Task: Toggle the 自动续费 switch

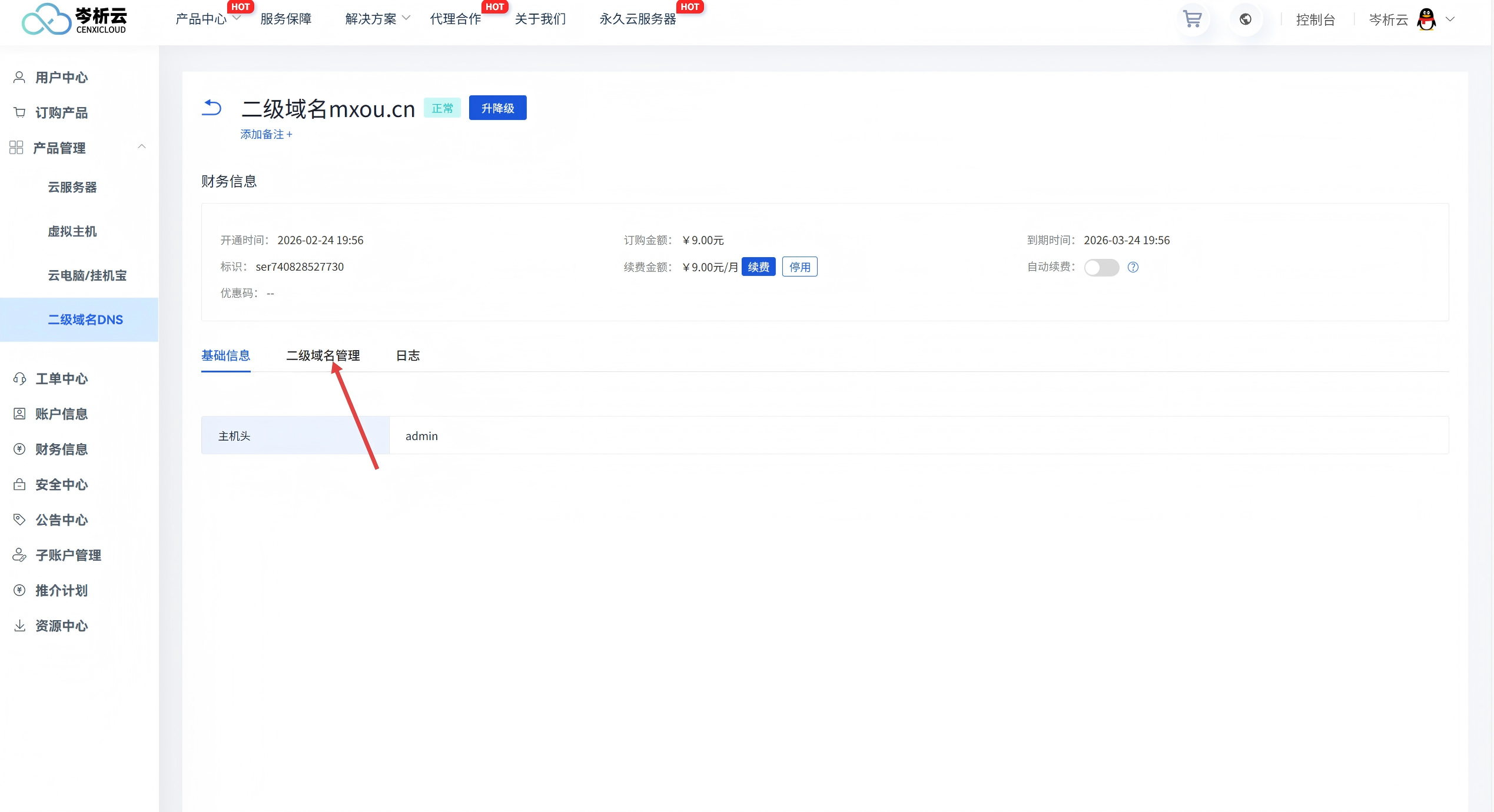Action: coord(1101,267)
